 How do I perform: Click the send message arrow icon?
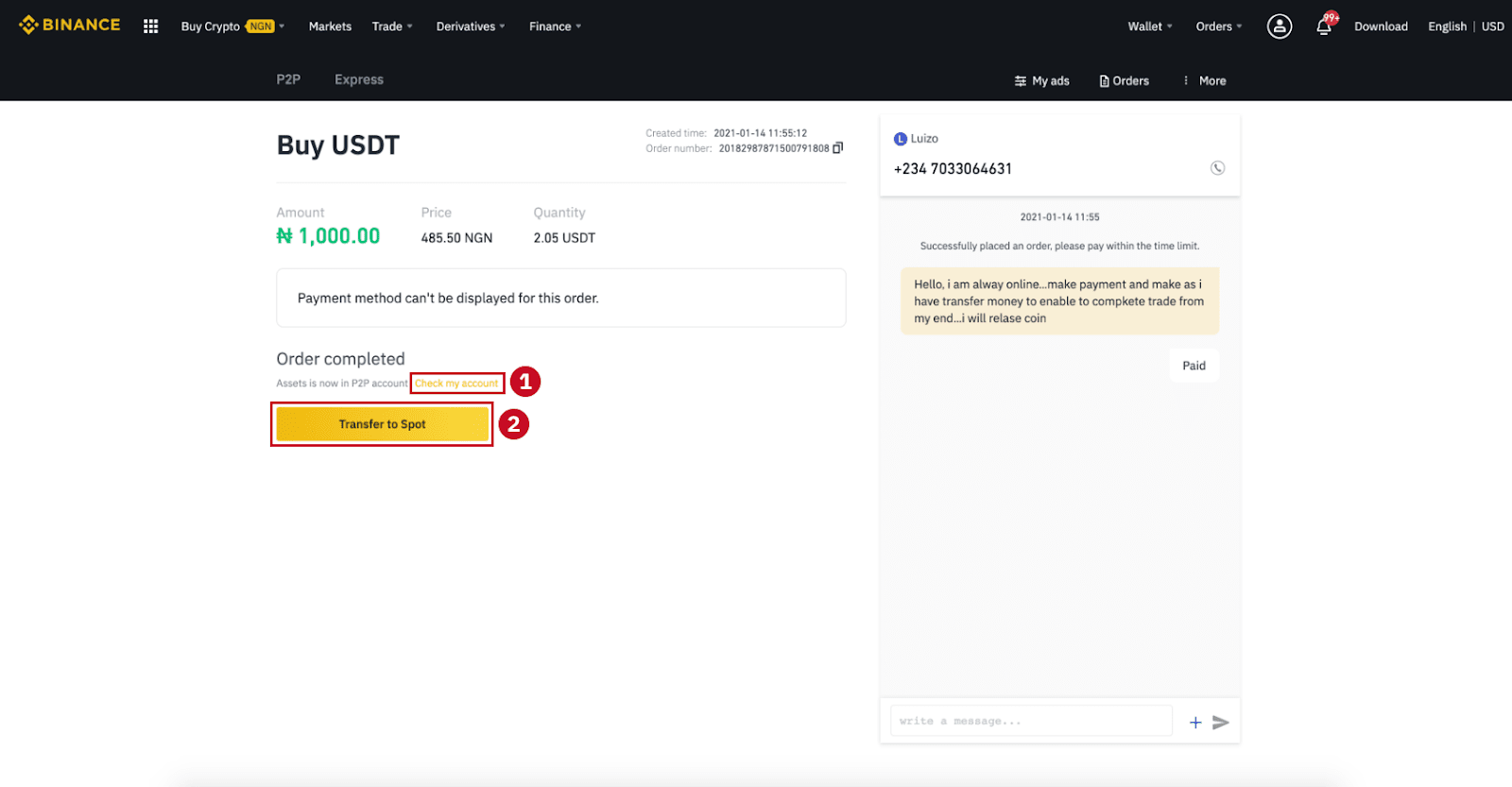coord(1221,722)
